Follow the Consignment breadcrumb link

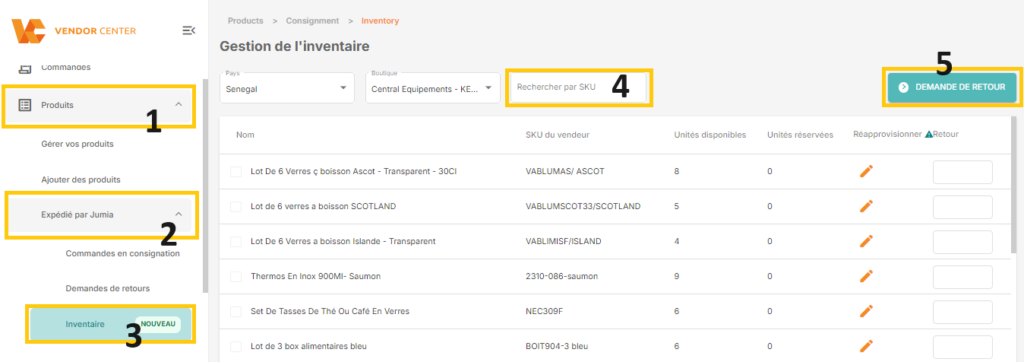coord(312,21)
